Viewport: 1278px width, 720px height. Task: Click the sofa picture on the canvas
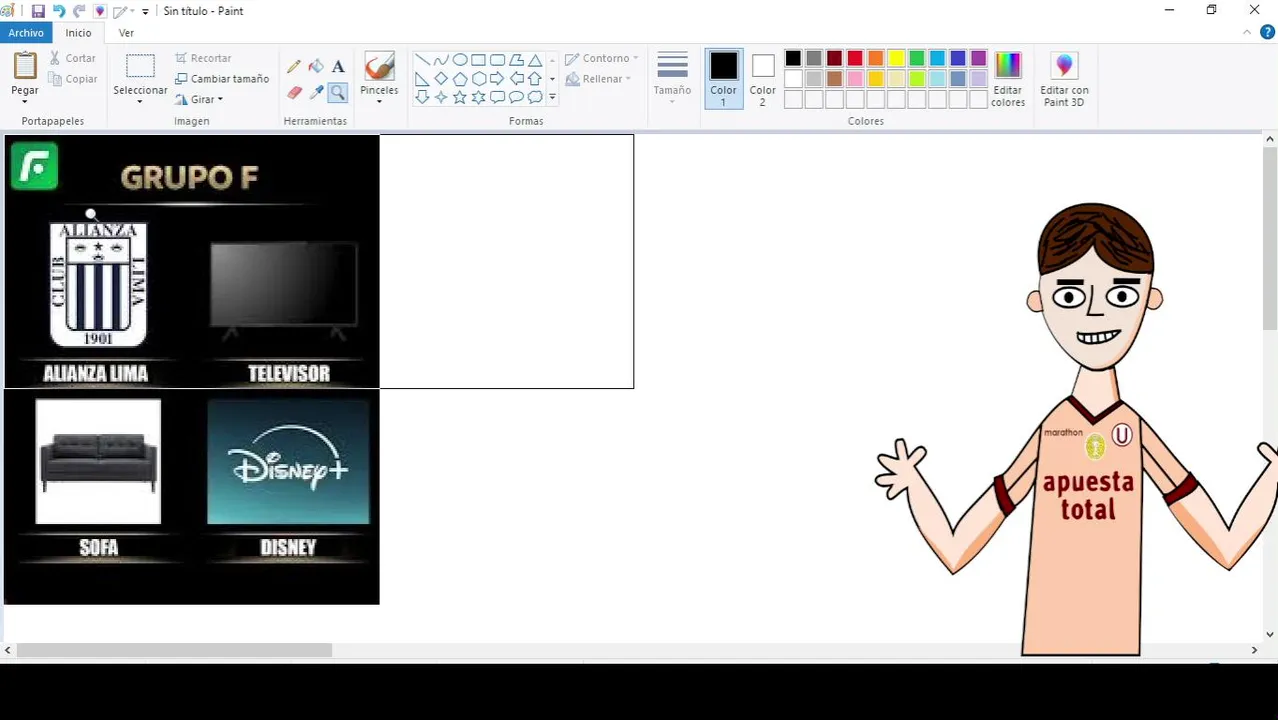[x=98, y=462]
